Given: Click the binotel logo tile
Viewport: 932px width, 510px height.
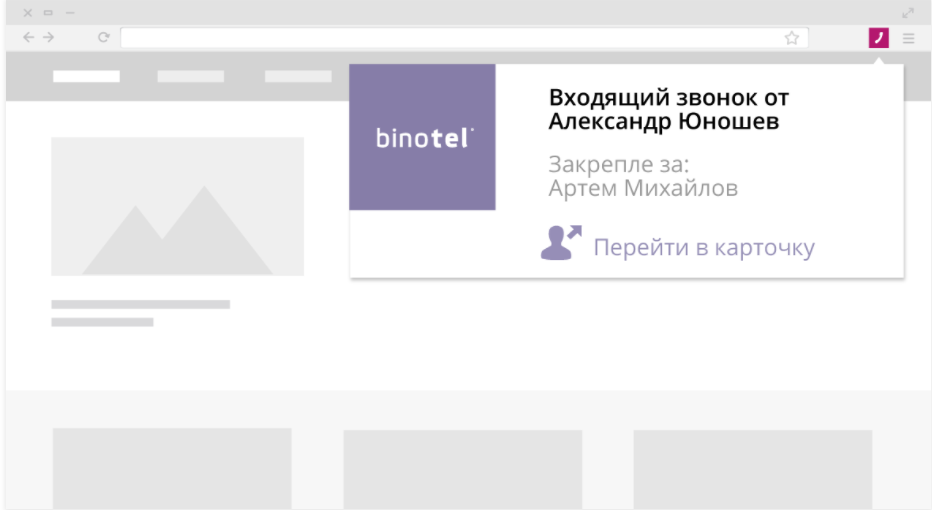Looking at the screenshot, I should pos(423,137).
